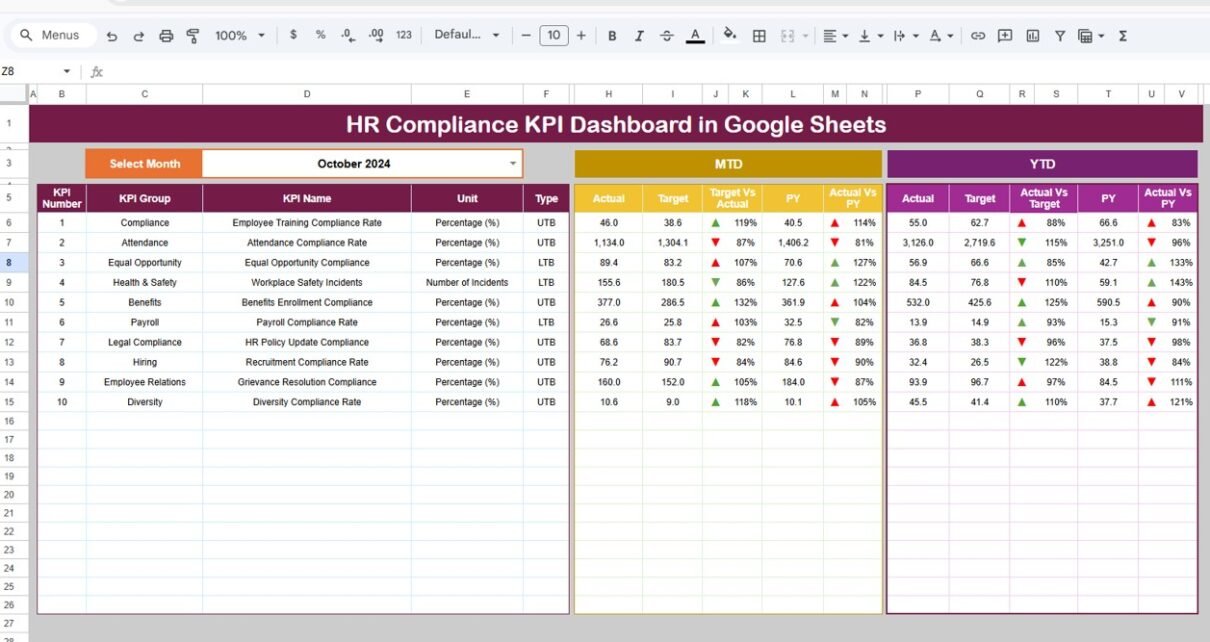Toggle italic formatting
The height and width of the screenshot is (642, 1210).
[640, 35]
